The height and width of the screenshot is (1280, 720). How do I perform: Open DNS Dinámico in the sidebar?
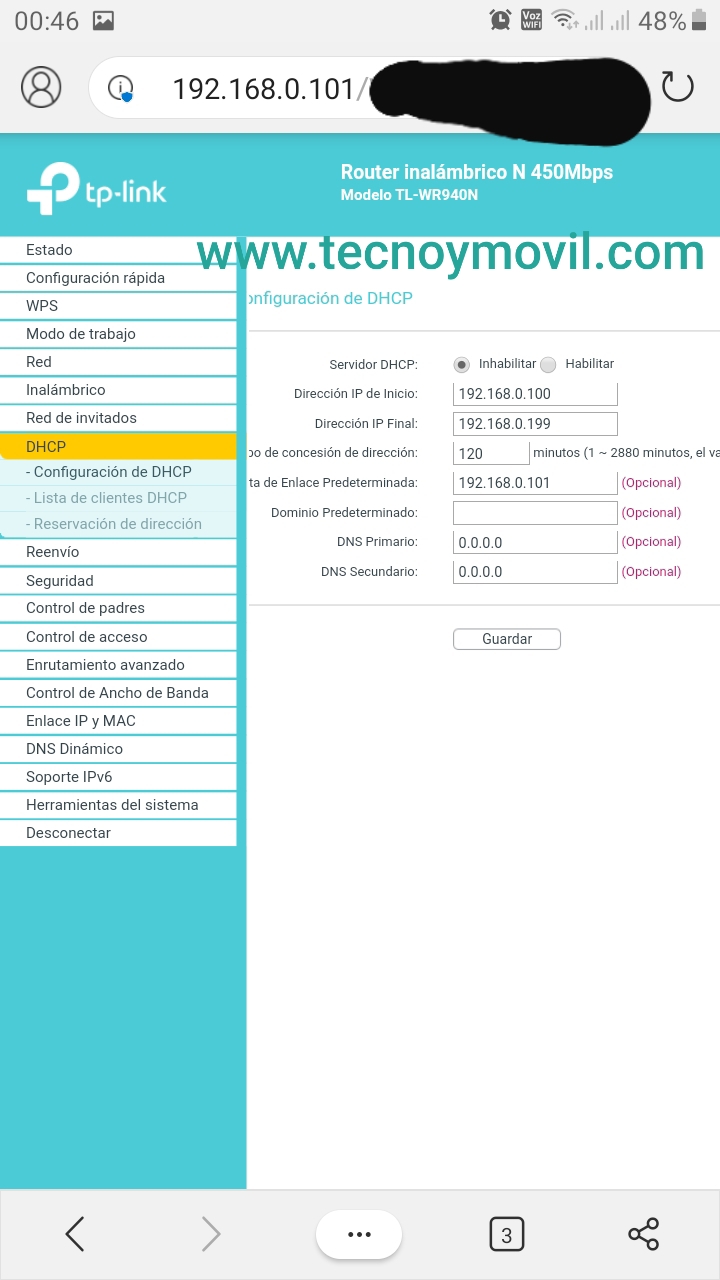coord(118,749)
